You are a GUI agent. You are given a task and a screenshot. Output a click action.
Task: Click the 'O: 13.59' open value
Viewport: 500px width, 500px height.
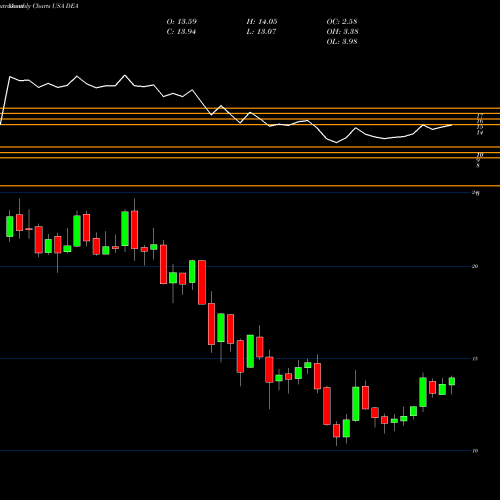click(182, 22)
